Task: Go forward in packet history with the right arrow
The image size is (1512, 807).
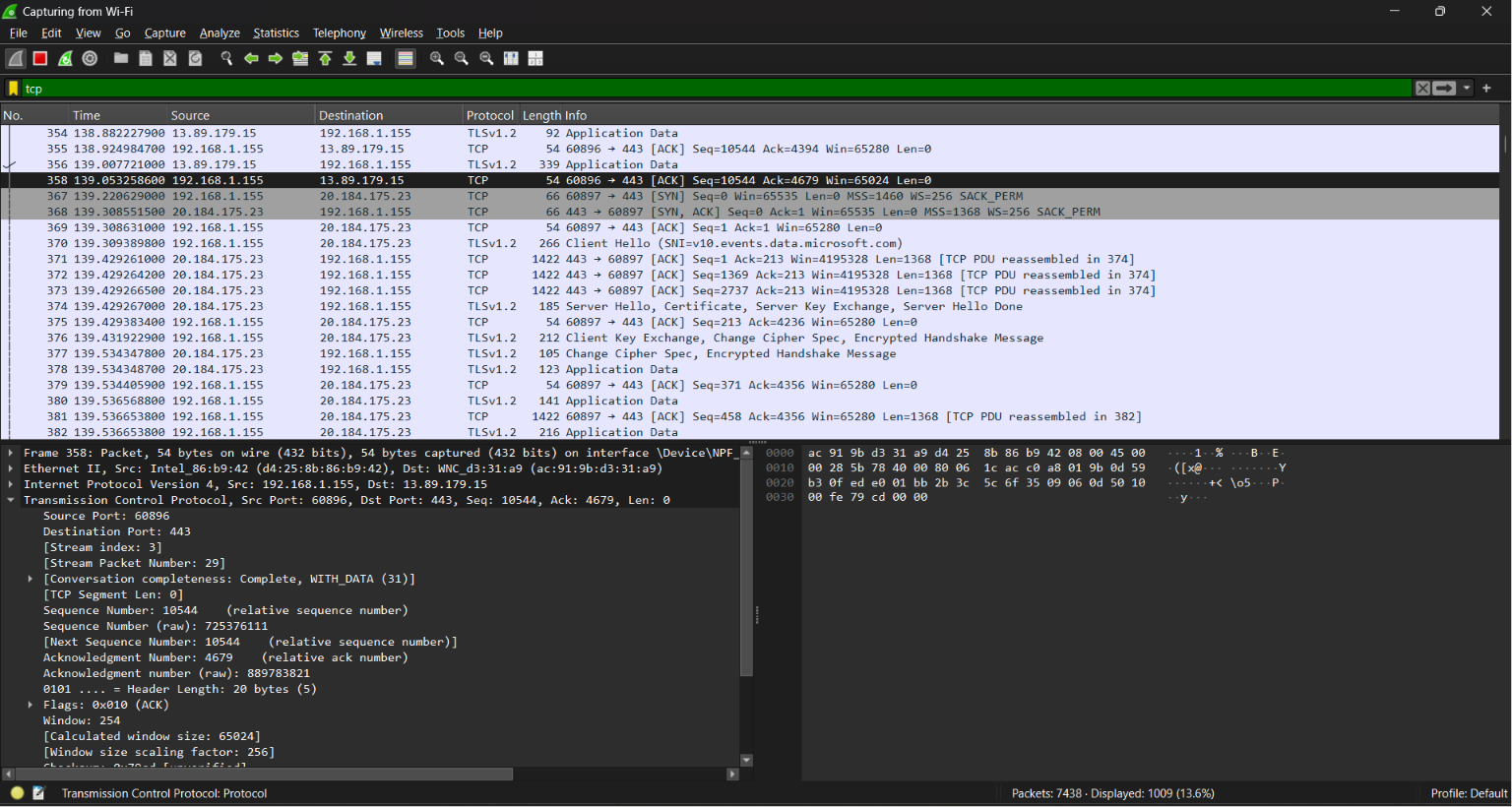Action: (x=276, y=59)
